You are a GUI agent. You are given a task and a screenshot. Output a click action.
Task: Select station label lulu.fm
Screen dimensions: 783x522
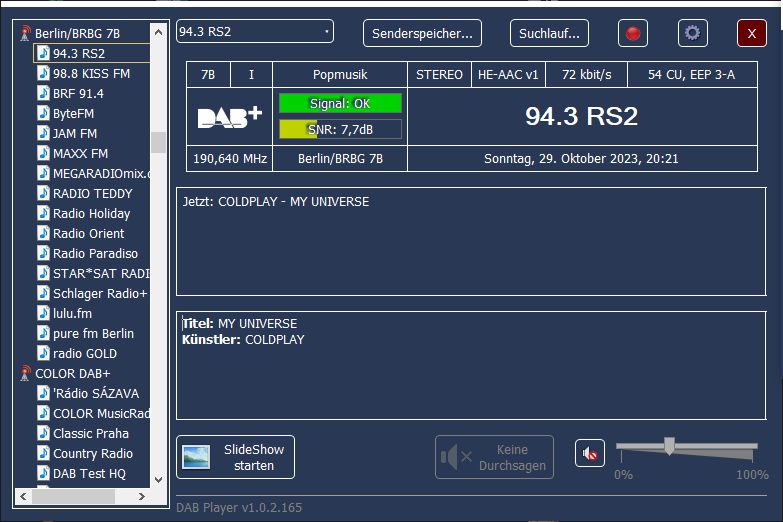click(x=72, y=313)
